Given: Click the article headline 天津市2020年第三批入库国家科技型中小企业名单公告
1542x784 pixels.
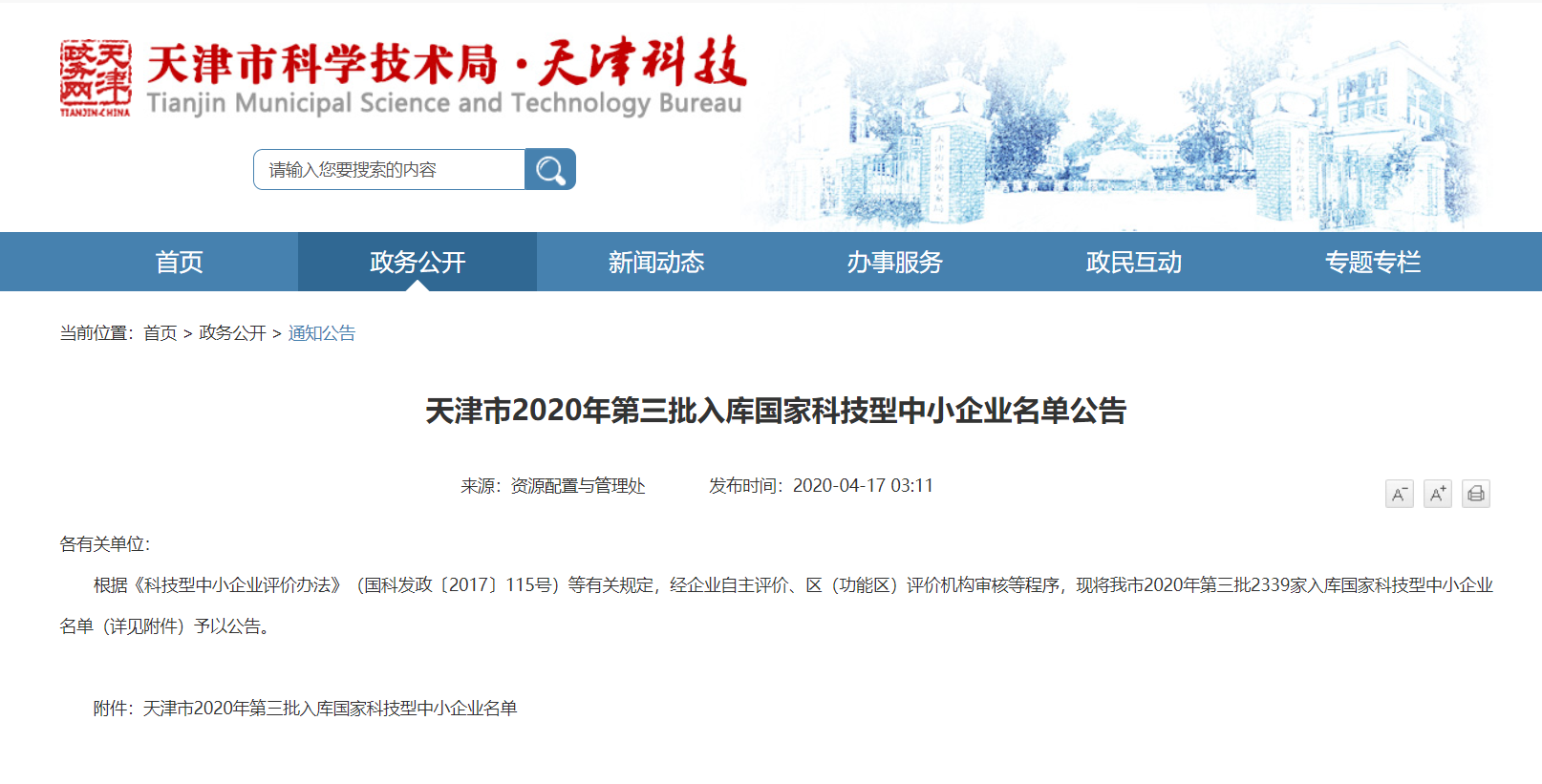Looking at the screenshot, I should (x=776, y=411).
